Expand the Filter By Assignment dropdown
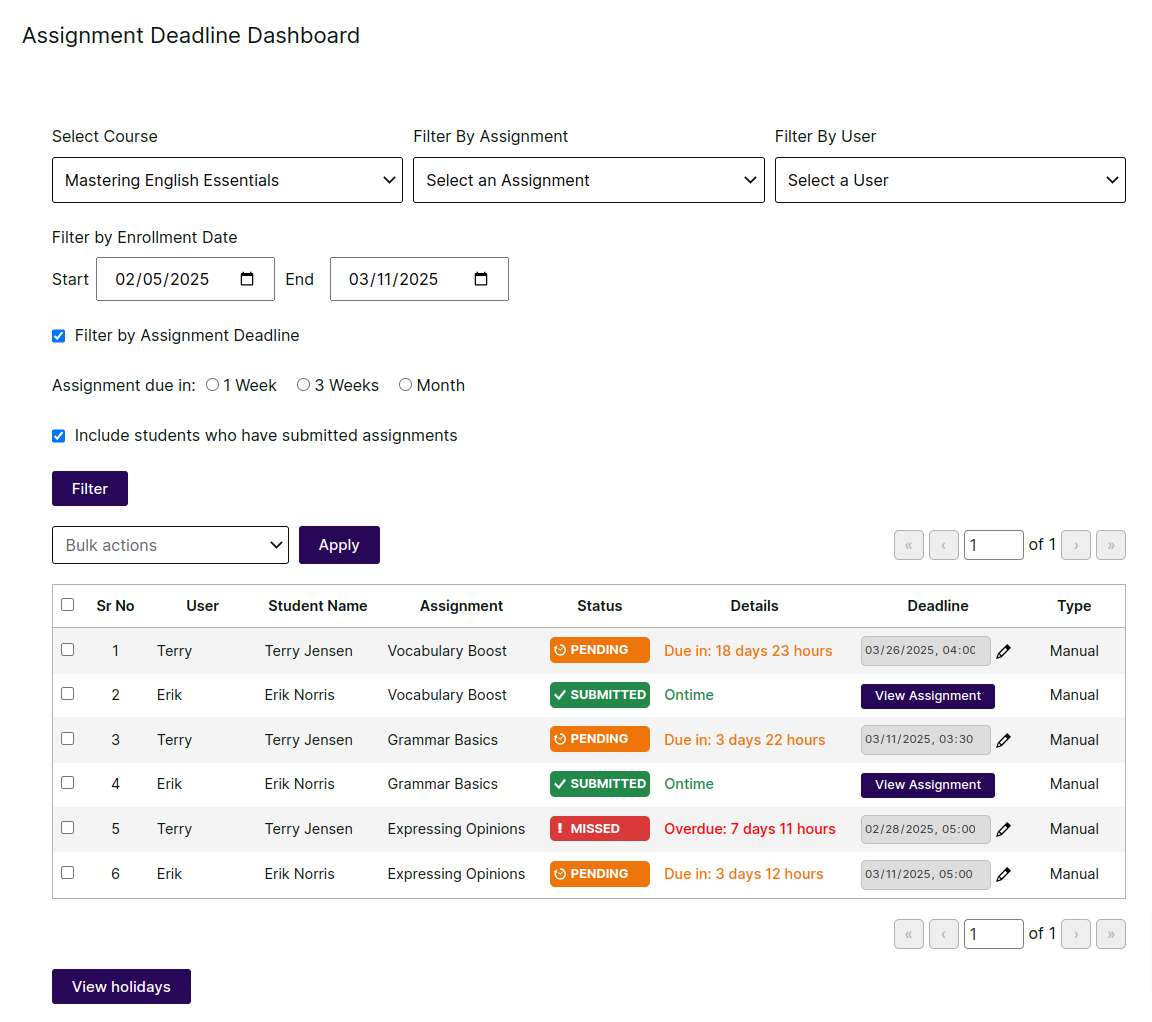The image size is (1152, 1022). click(x=588, y=180)
